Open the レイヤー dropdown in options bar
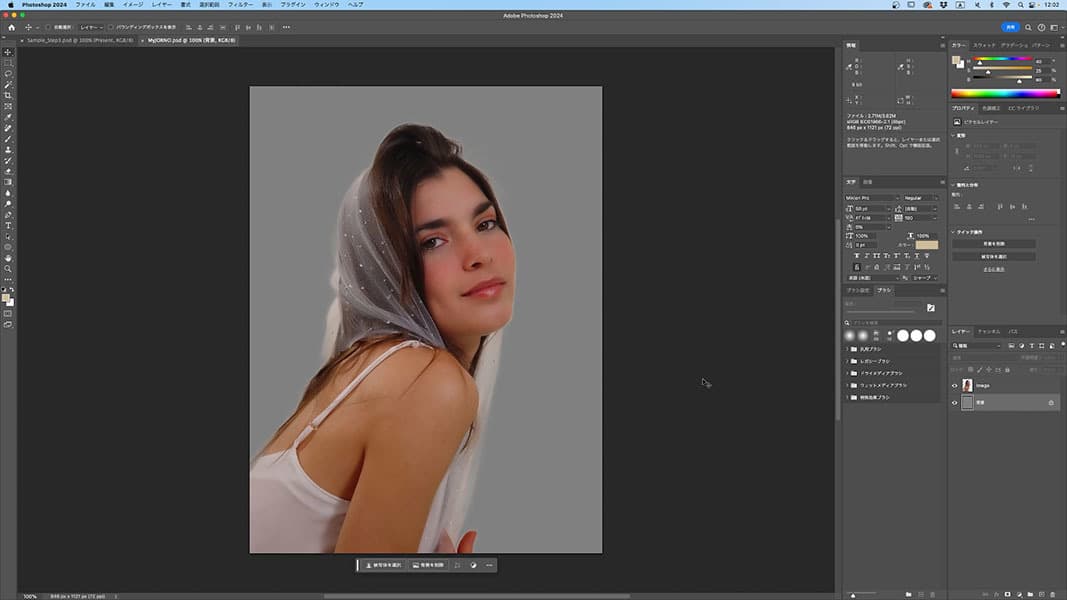Screen dimensions: 1067x600 [x=90, y=27]
